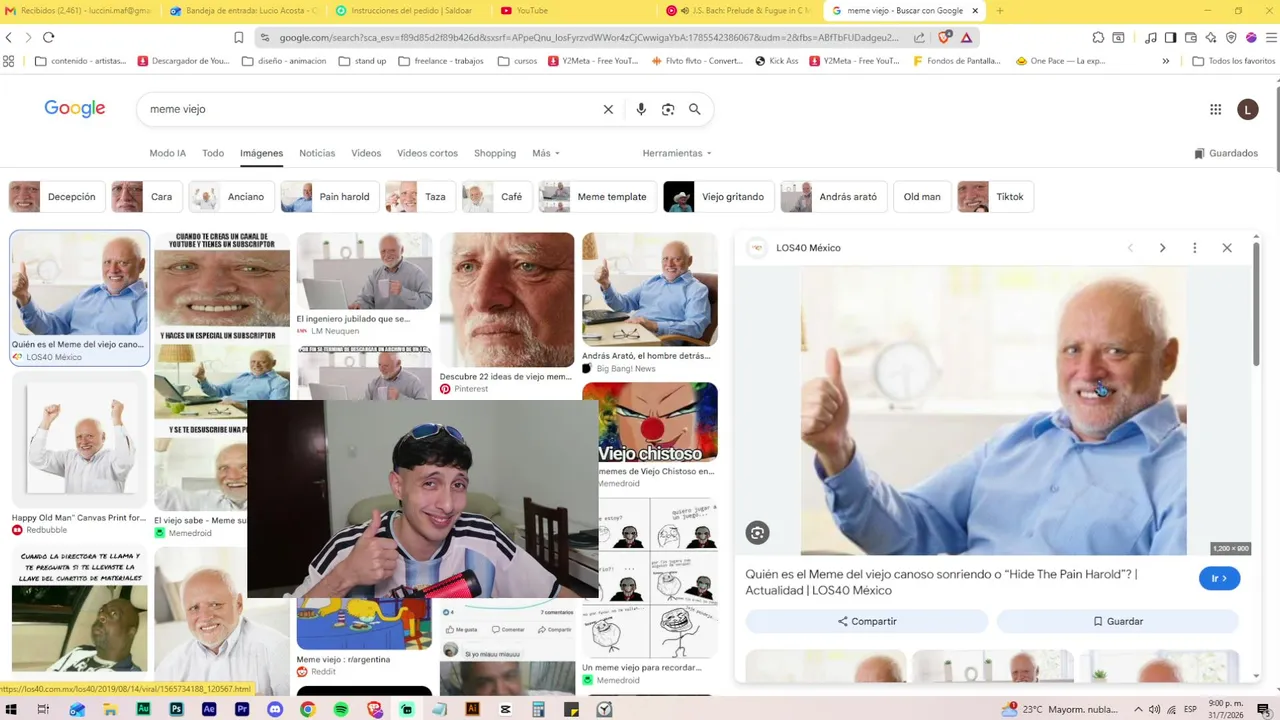Click the preview panel vertical scrollbar
Screen dimensions: 1280x720
[x=1257, y=305]
